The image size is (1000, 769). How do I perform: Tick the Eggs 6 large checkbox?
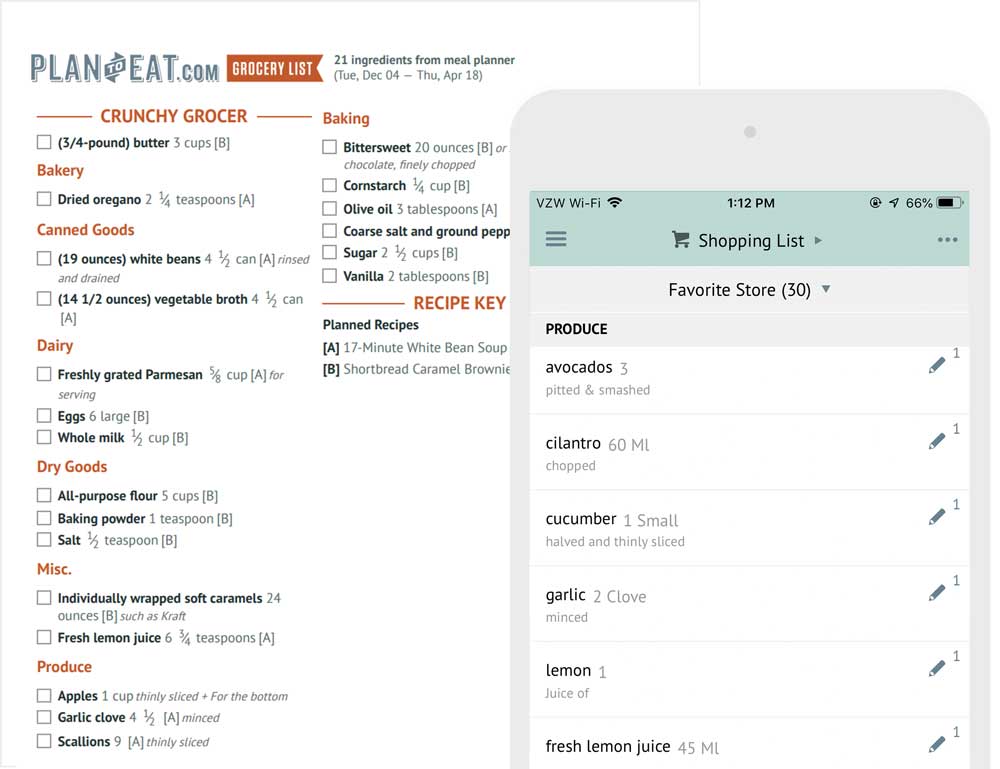44,416
